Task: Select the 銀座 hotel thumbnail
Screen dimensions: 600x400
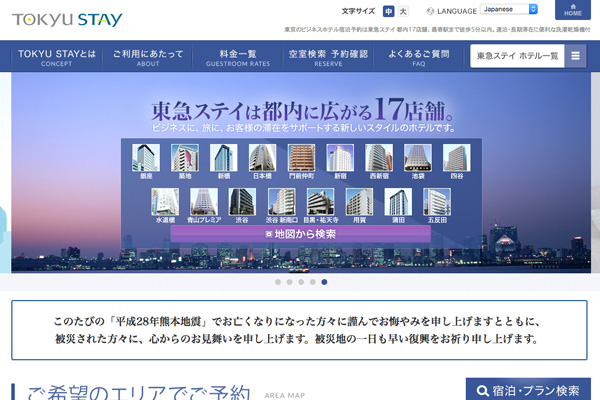Action: click(x=146, y=158)
